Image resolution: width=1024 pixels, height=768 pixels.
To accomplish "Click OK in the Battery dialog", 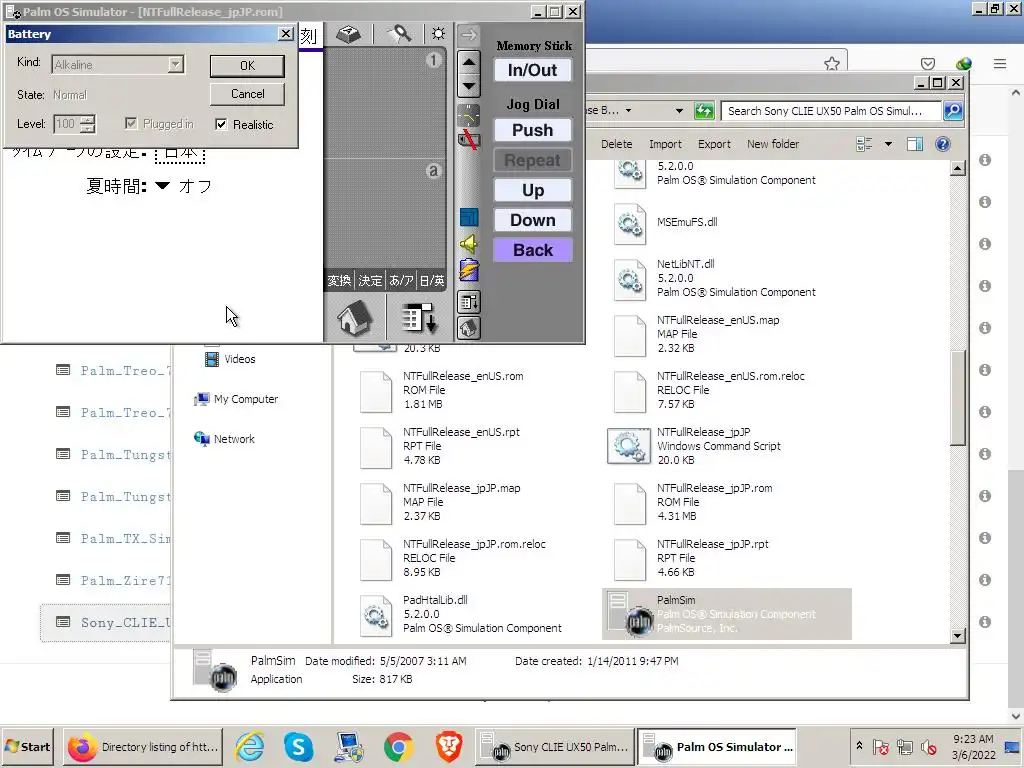I will pyautogui.click(x=247, y=65).
